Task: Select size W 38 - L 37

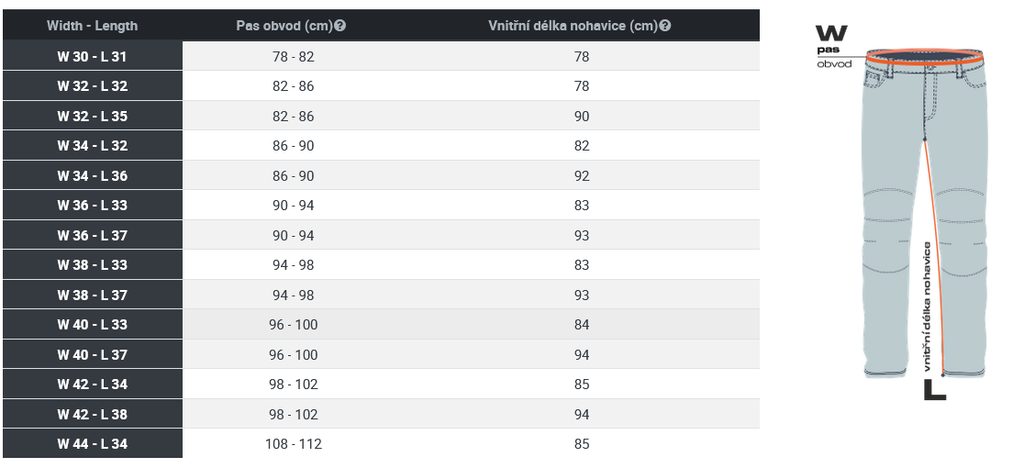Action: [x=92, y=295]
